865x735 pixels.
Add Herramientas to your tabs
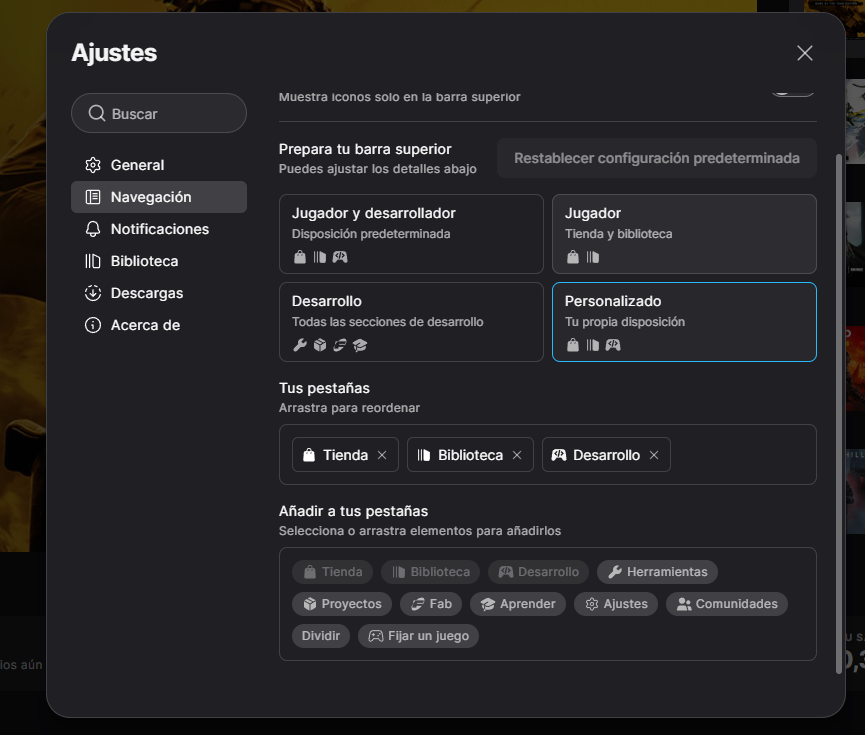(x=657, y=572)
